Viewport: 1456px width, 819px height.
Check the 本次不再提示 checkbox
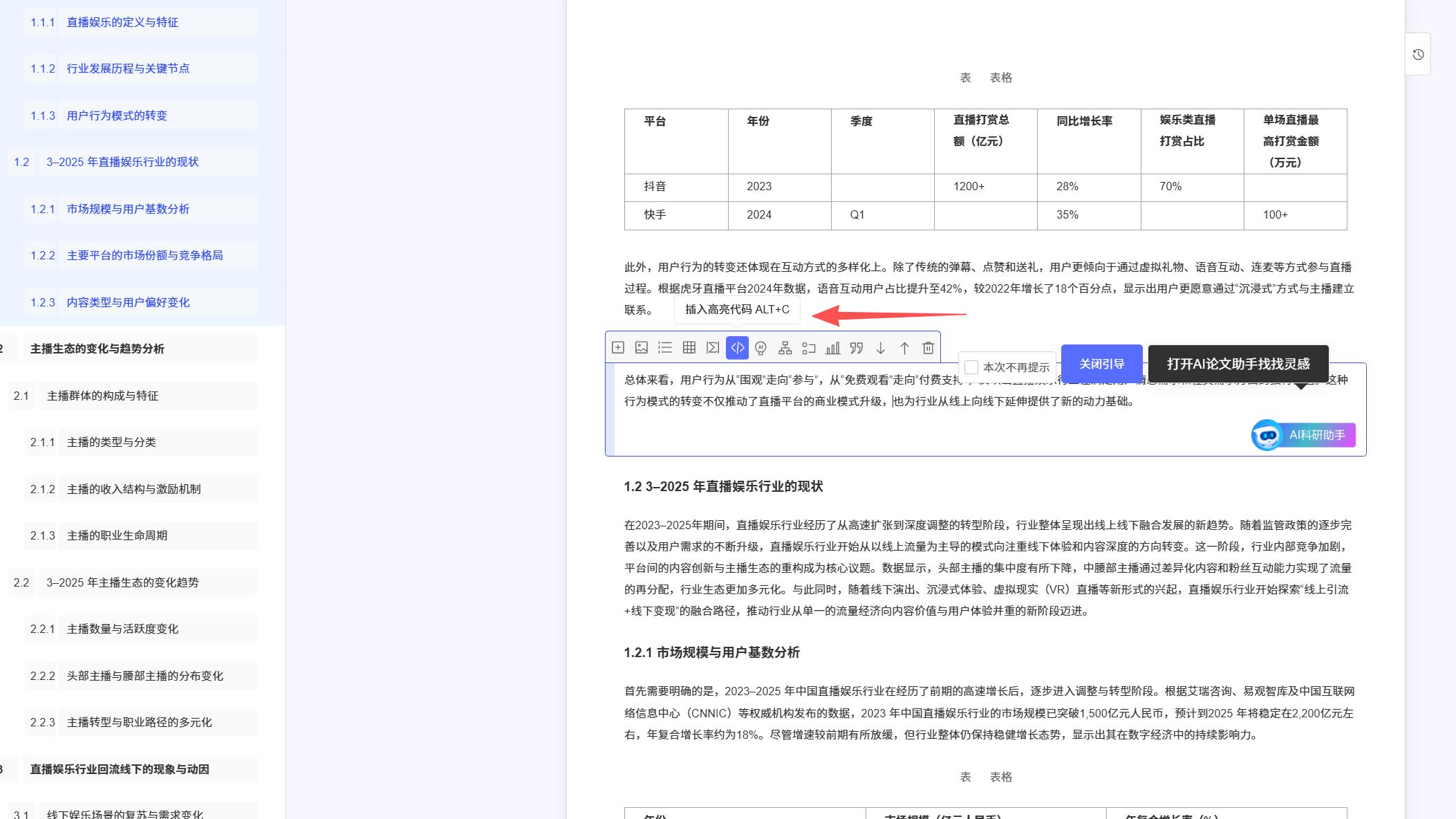click(x=971, y=367)
